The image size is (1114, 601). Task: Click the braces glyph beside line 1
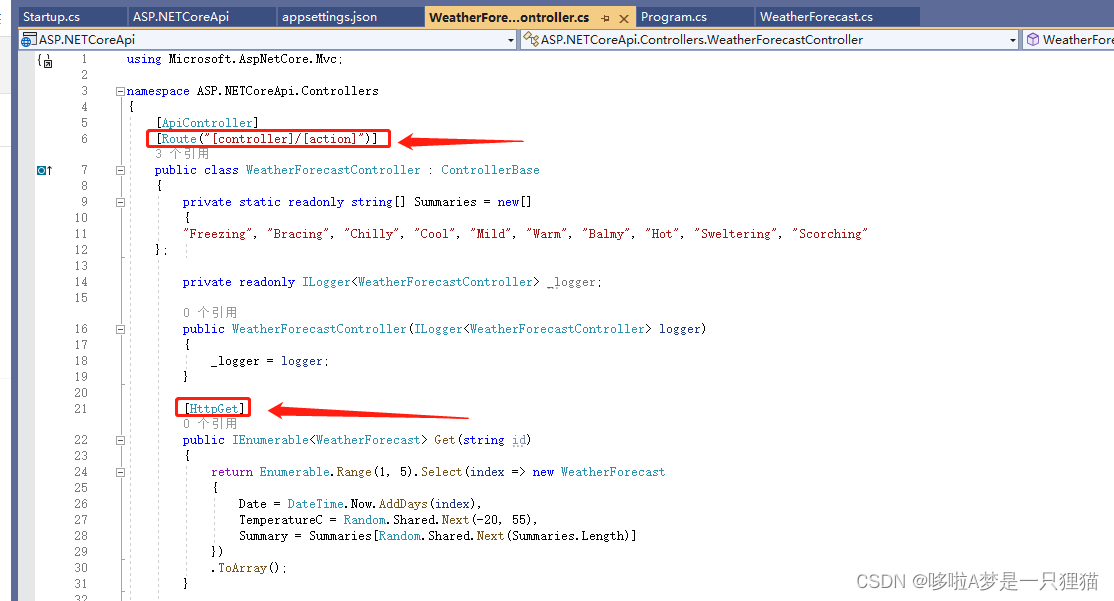(44, 61)
